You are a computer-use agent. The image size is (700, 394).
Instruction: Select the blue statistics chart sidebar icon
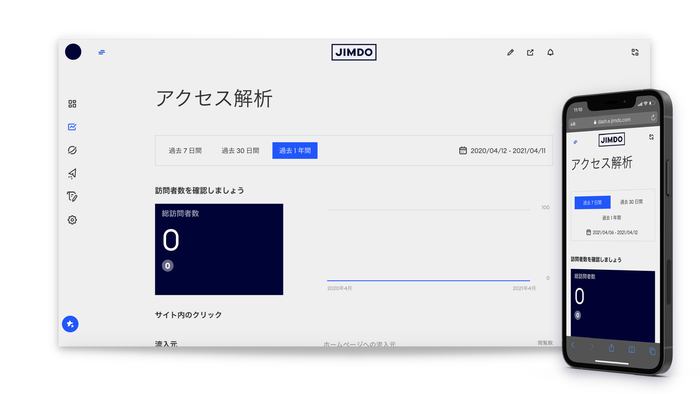pos(72,127)
